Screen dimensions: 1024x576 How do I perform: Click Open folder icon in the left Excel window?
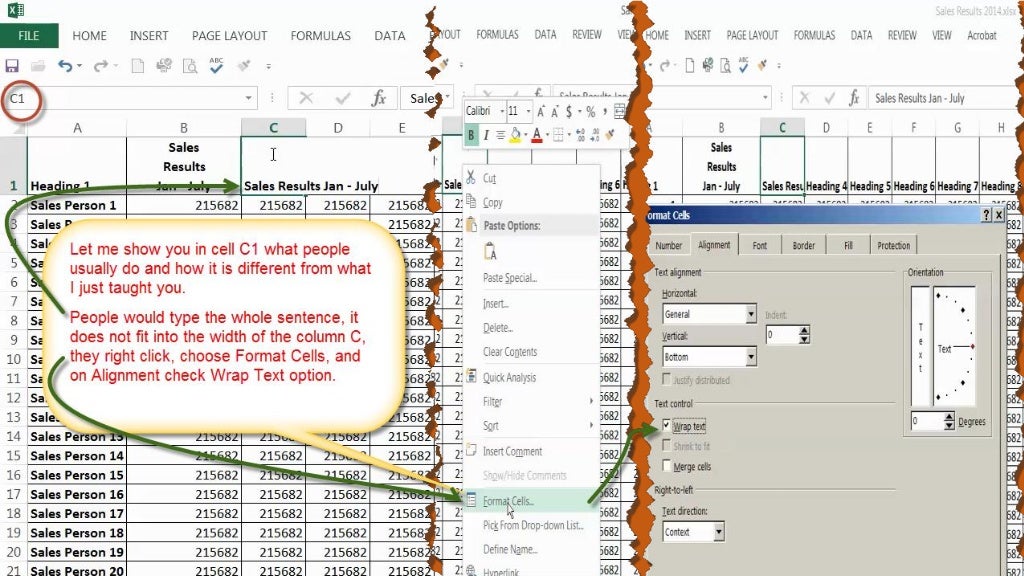38,65
